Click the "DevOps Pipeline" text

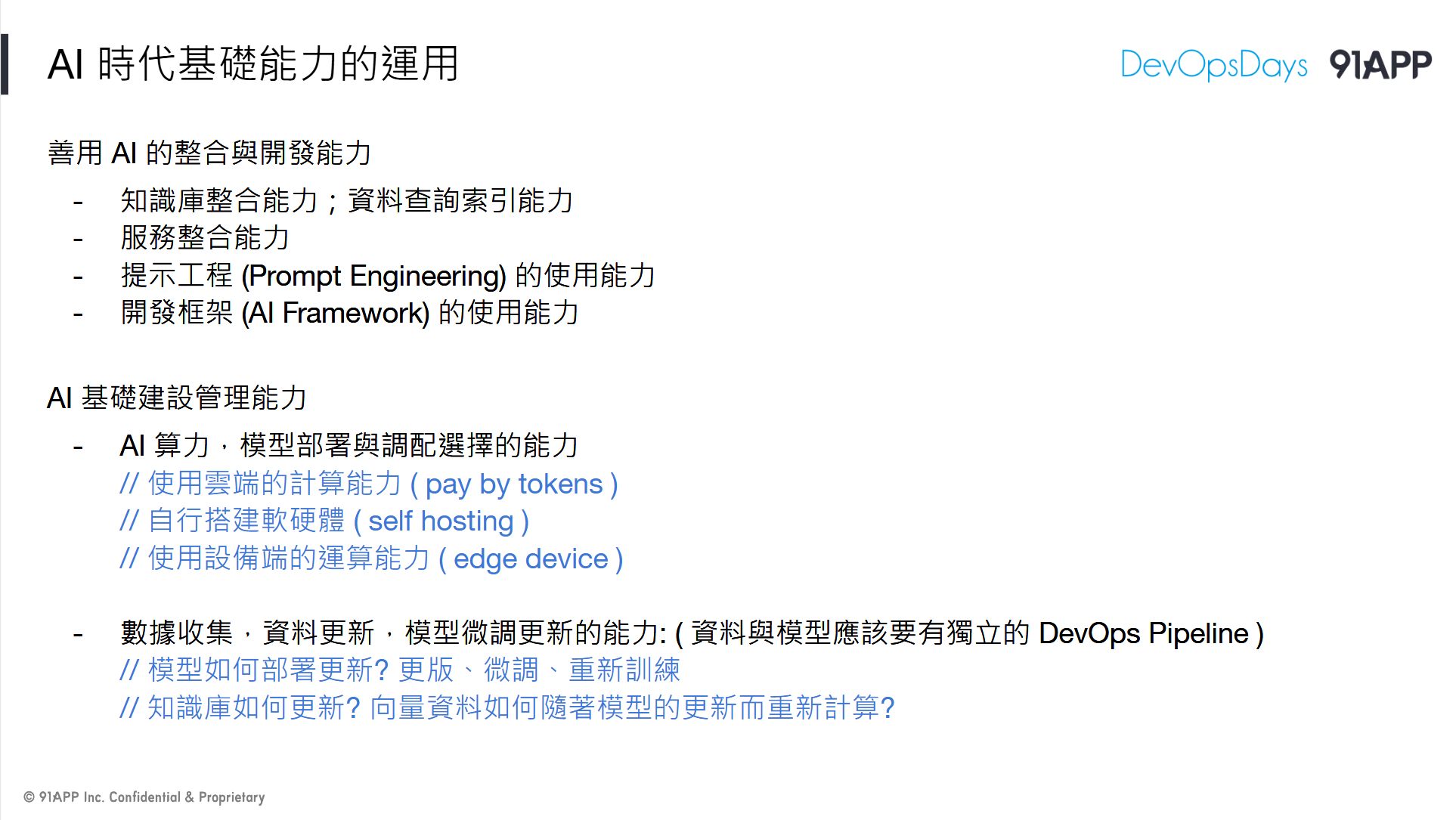[1143, 633]
